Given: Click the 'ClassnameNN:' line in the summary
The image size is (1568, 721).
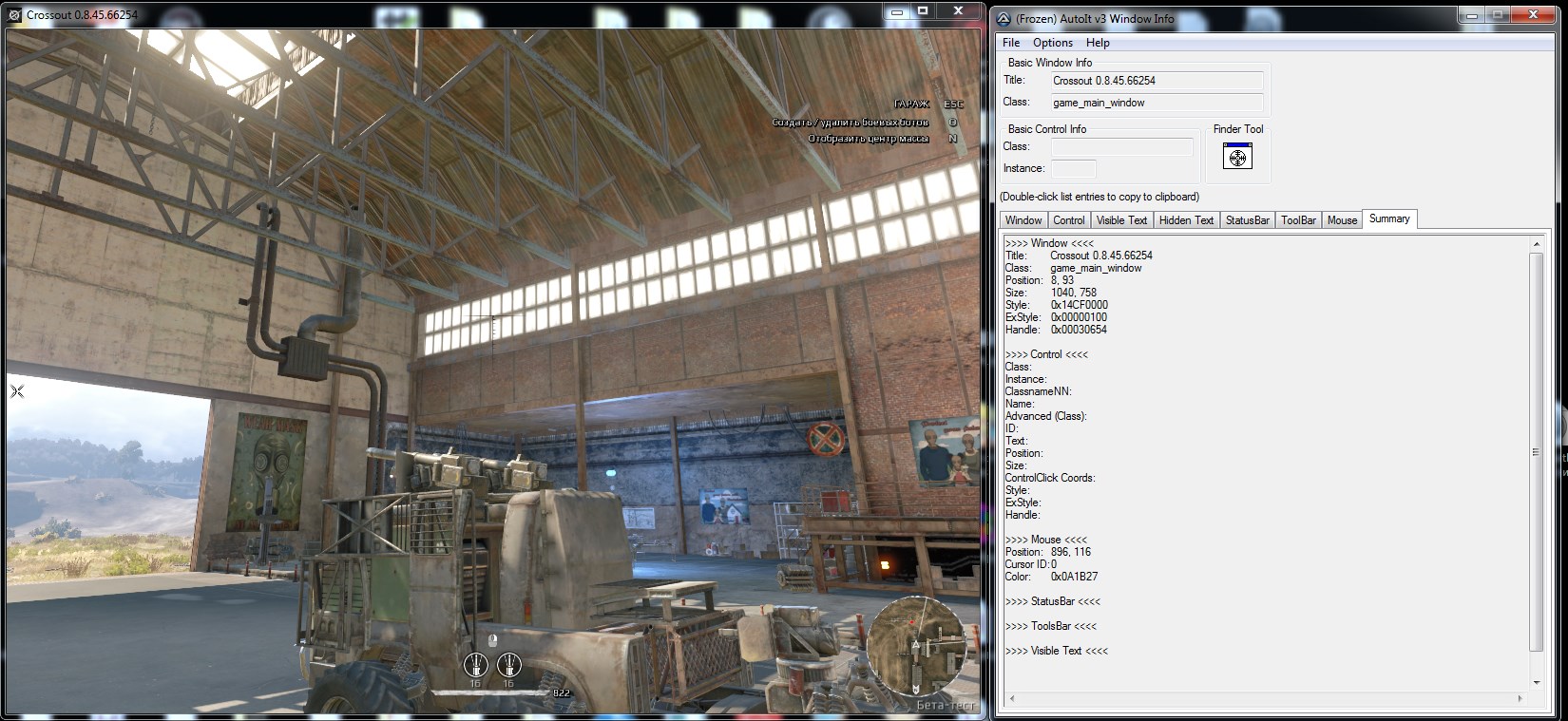Looking at the screenshot, I should (x=1038, y=391).
